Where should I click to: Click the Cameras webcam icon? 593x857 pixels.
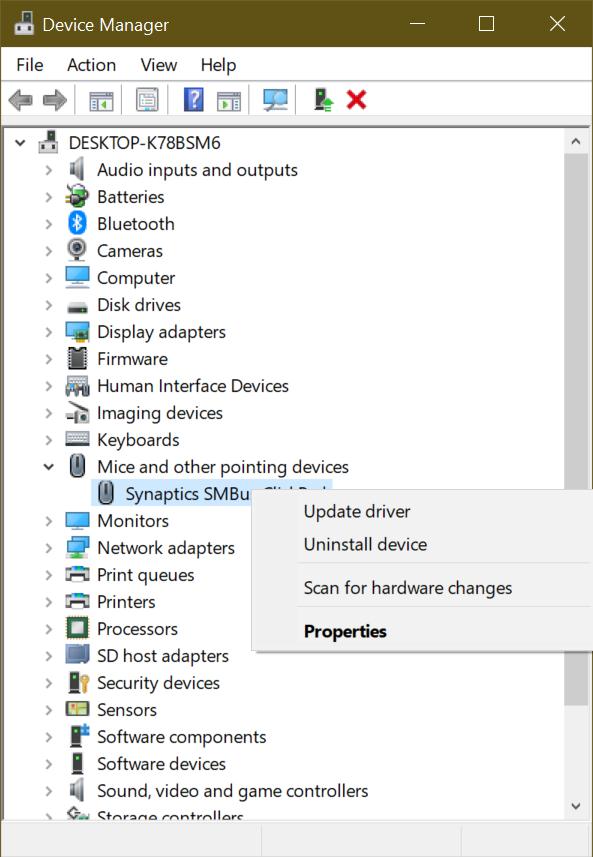click(x=77, y=250)
